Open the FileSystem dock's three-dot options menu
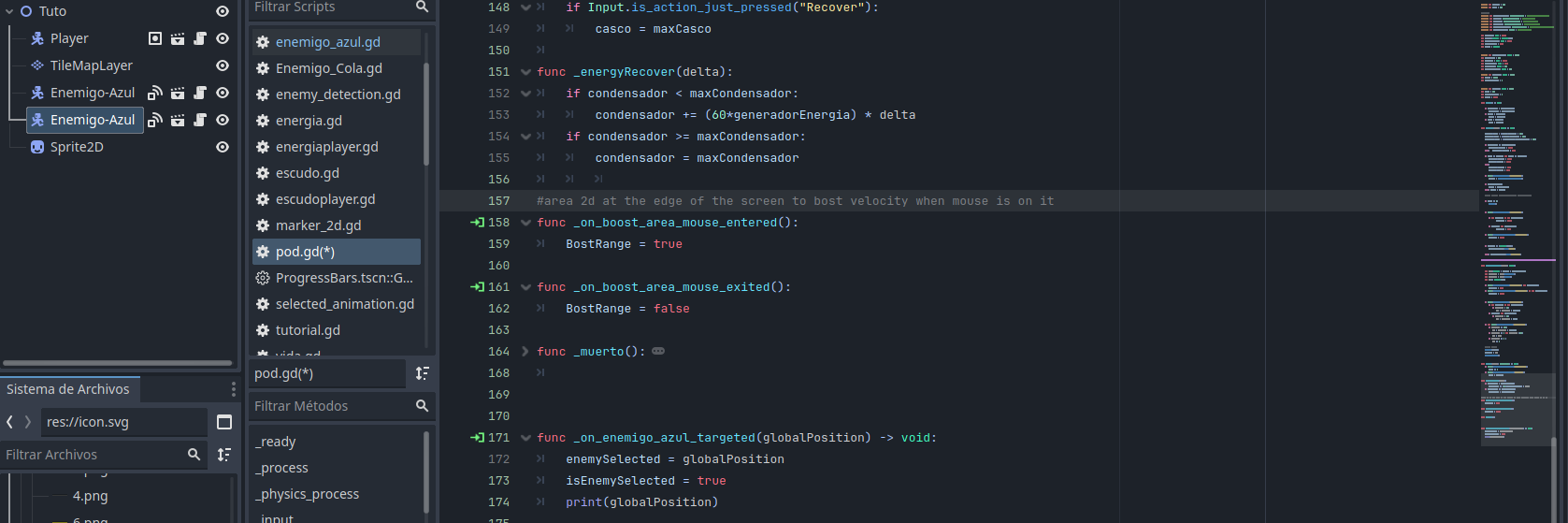 click(234, 389)
